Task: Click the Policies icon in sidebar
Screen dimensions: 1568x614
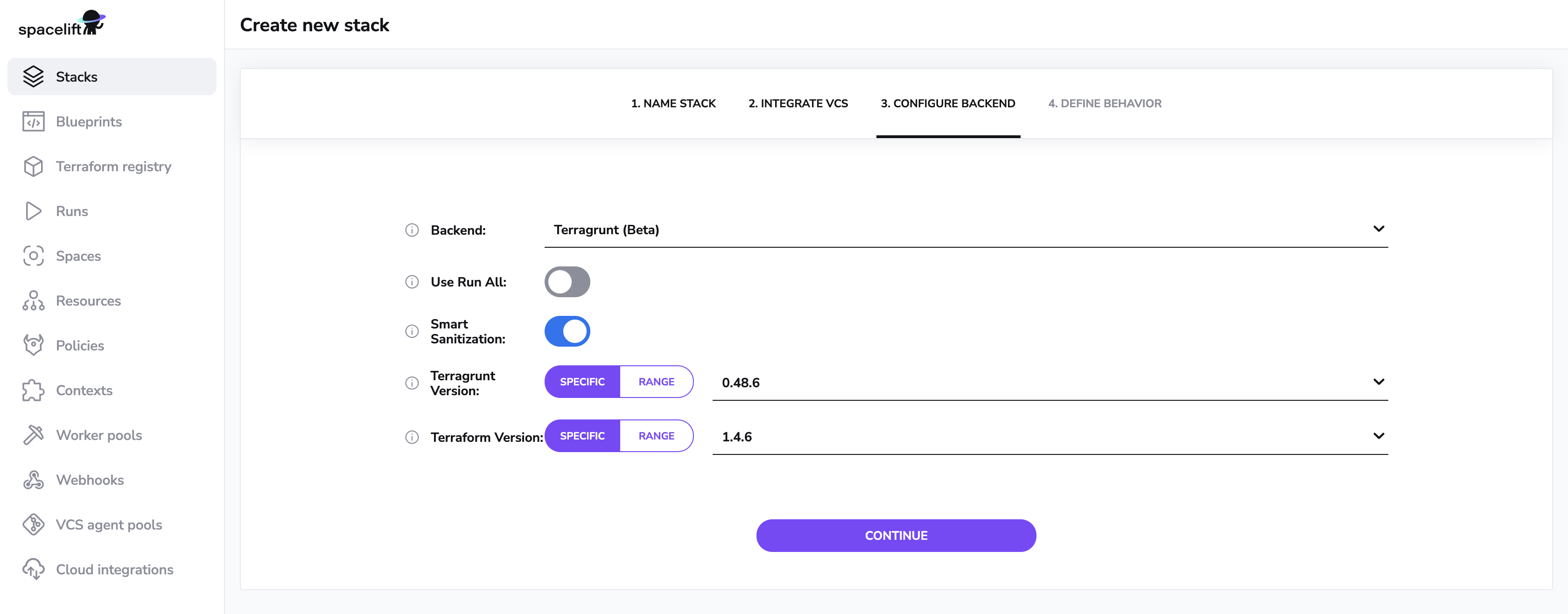Action: [33, 345]
